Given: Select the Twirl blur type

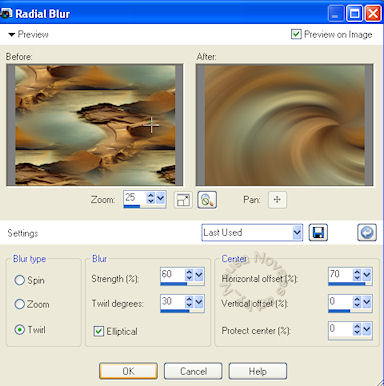Looking at the screenshot, I should click(20, 330).
